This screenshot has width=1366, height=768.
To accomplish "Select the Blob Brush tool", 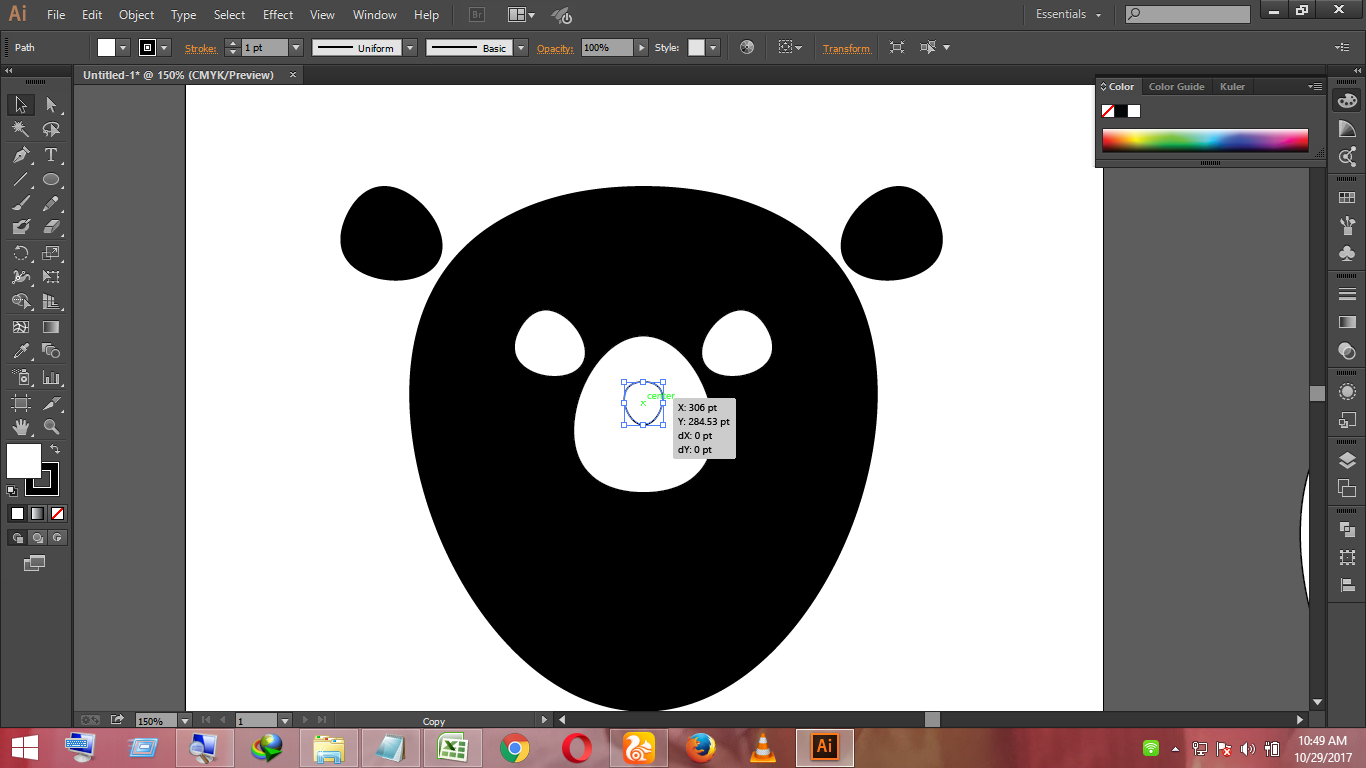I will [21, 228].
